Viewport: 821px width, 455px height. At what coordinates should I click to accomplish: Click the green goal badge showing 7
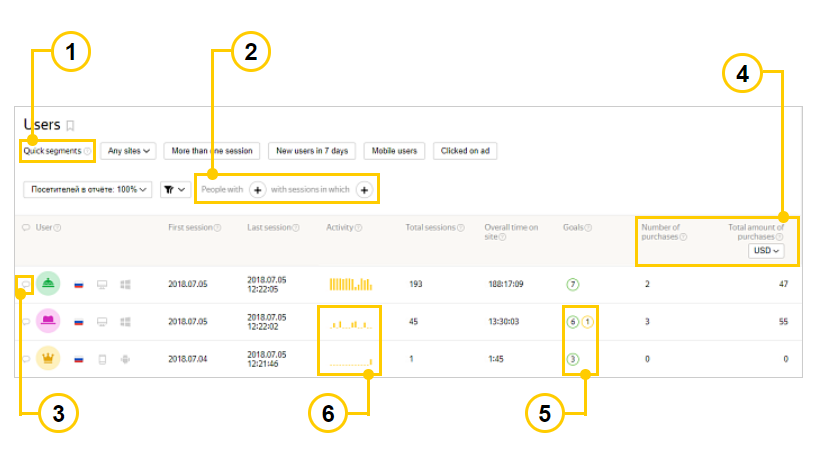573,285
